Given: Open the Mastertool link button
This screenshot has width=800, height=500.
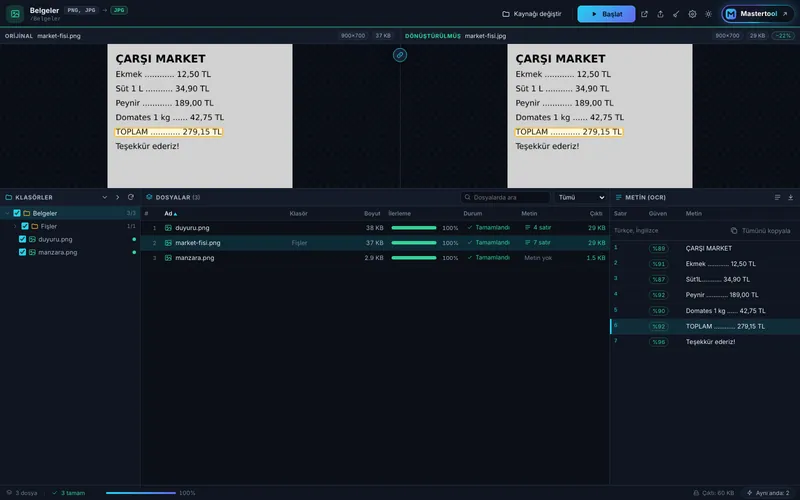Looking at the screenshot, I should pos(758,14).
